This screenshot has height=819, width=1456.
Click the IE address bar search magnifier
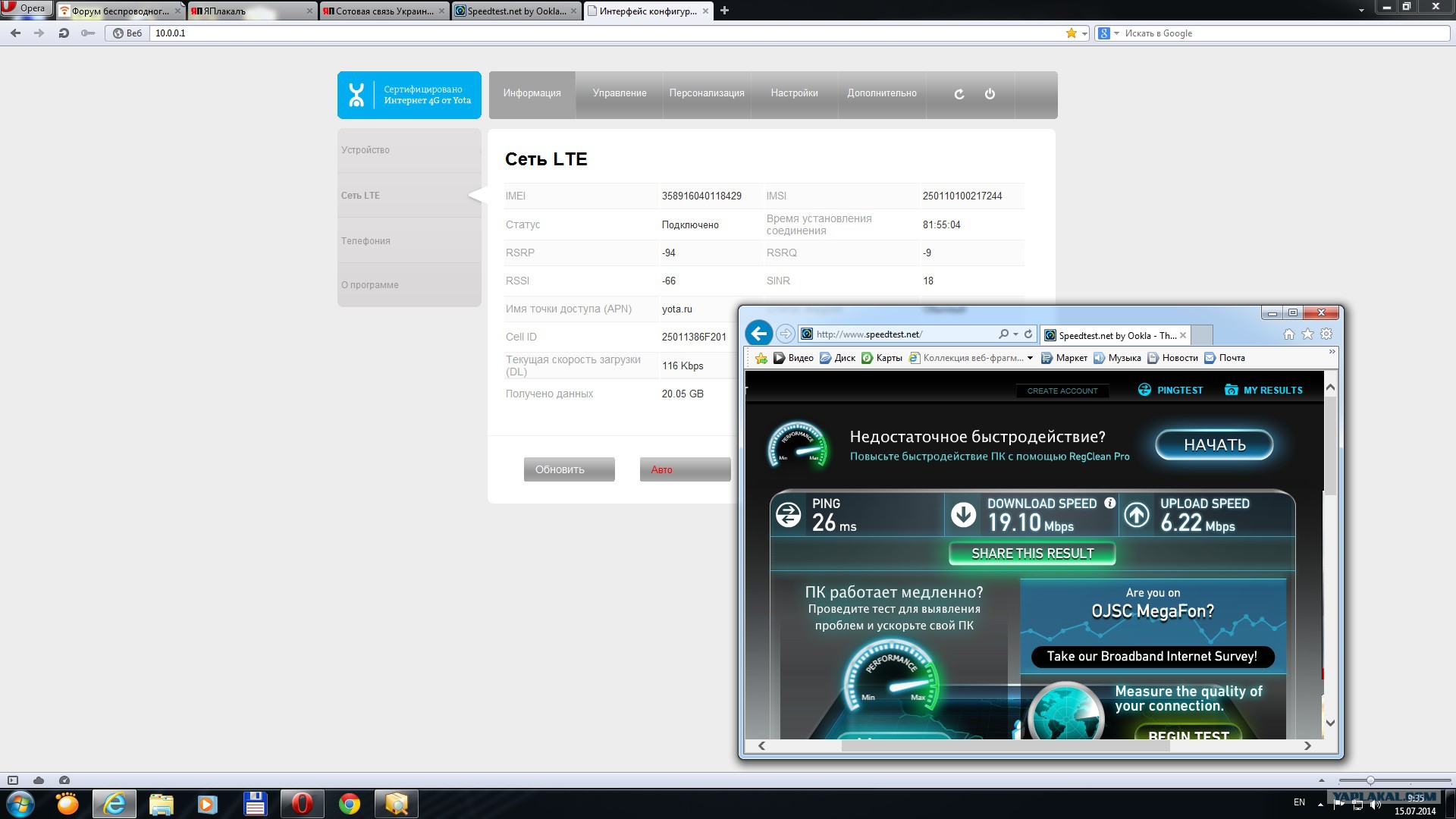point(1003,334)
